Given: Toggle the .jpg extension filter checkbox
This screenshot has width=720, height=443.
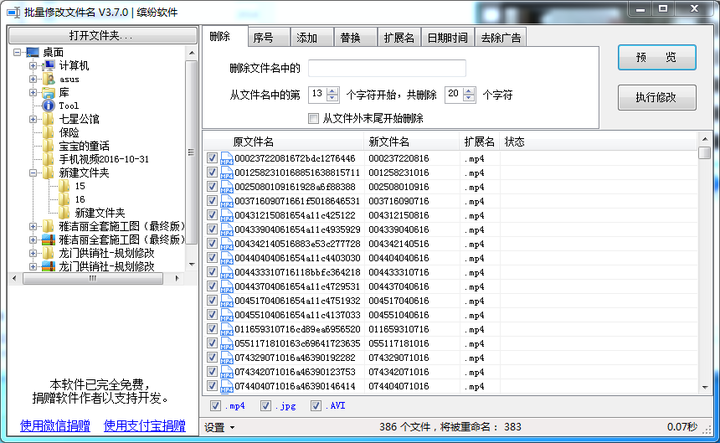Looking at the screenshot, I should click(265, 406).
